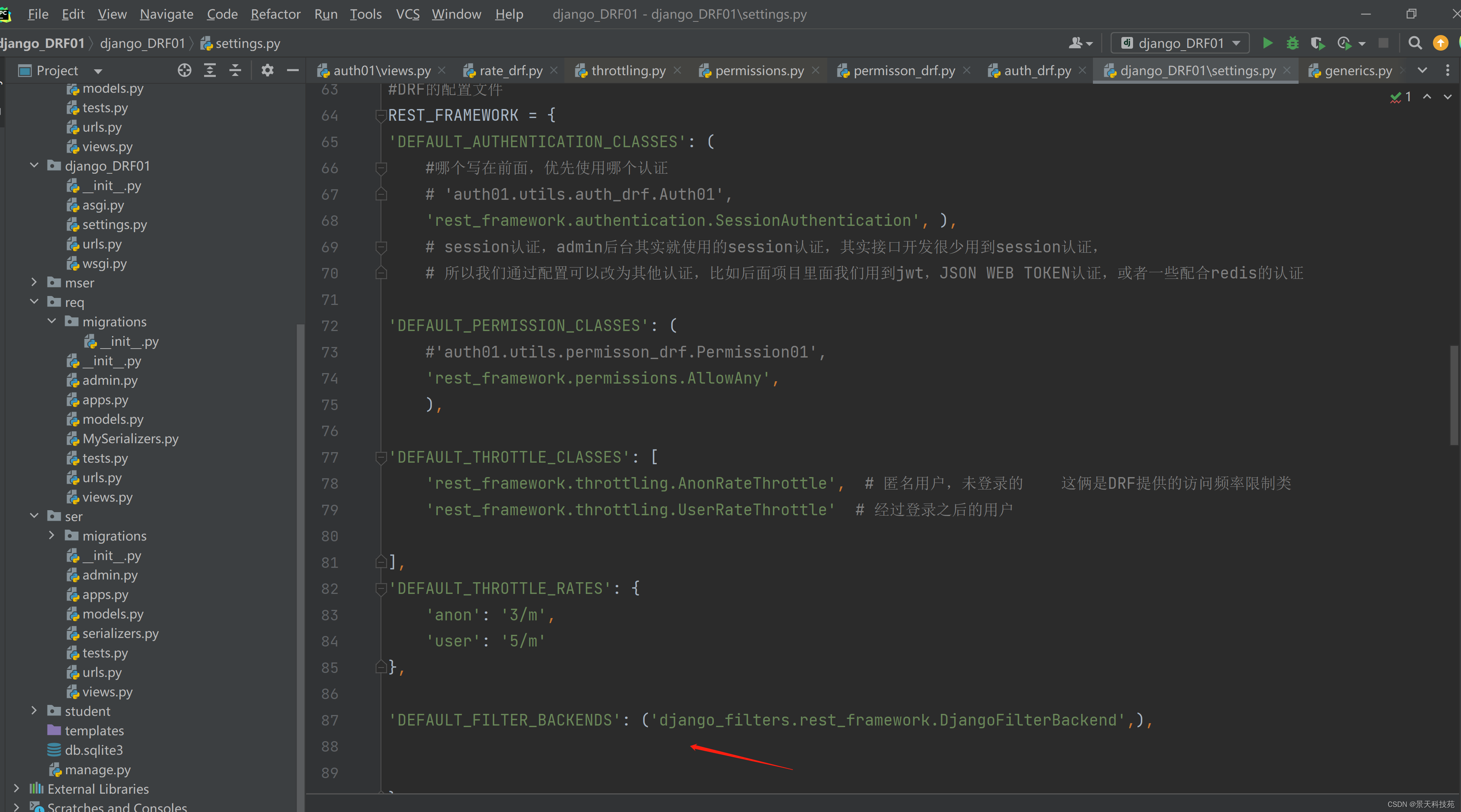This screenshot has height=812, width=1461.
Task: Open MySerializers.py in project tree
Action: [130, 438]
